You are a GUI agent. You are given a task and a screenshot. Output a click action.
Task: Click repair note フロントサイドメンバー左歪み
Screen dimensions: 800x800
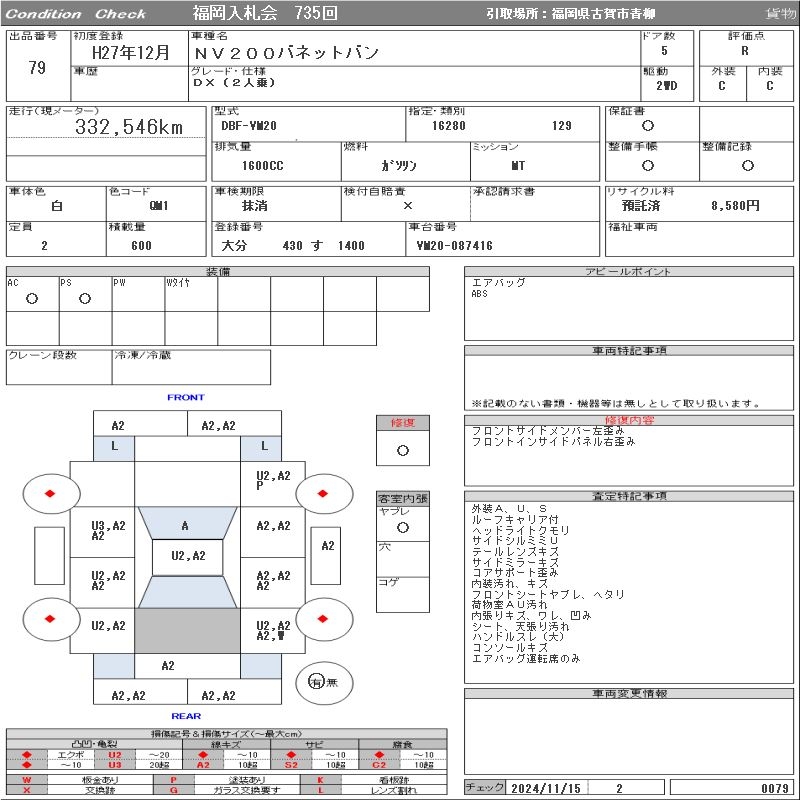547,431
